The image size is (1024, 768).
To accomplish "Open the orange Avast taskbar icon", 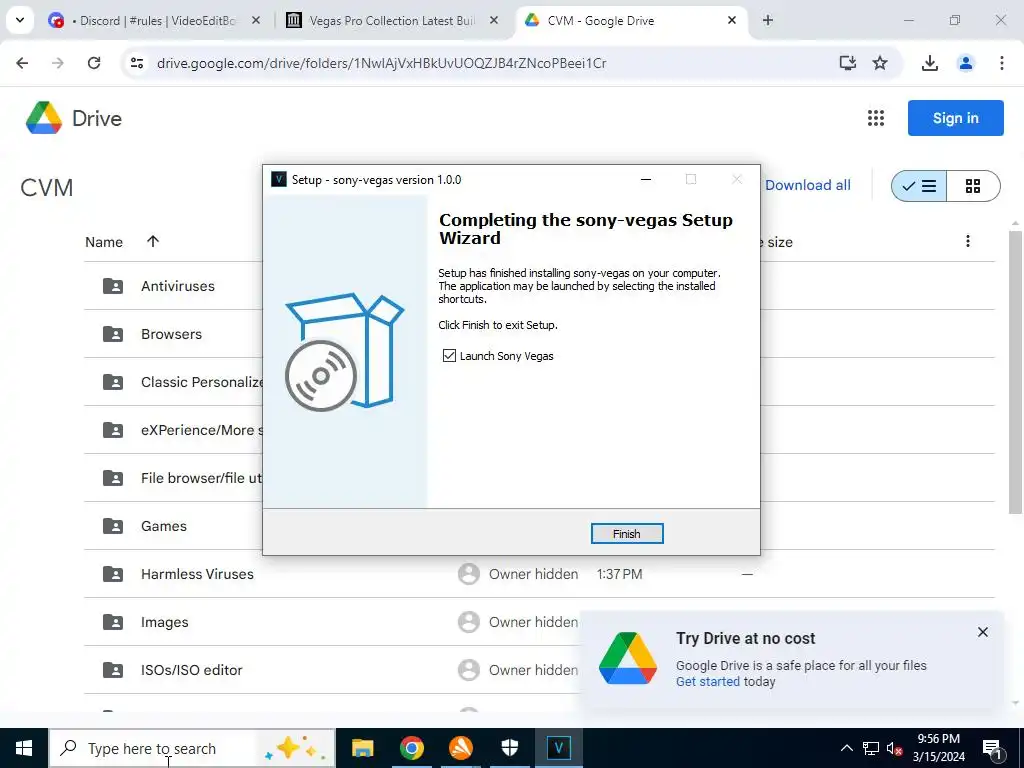I will click(x=461, y=748).
